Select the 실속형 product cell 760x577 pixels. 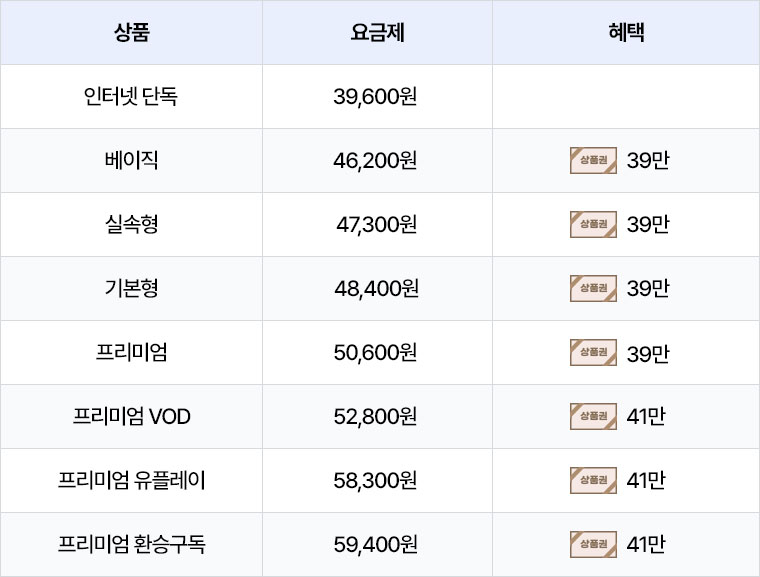pos(131,224)
